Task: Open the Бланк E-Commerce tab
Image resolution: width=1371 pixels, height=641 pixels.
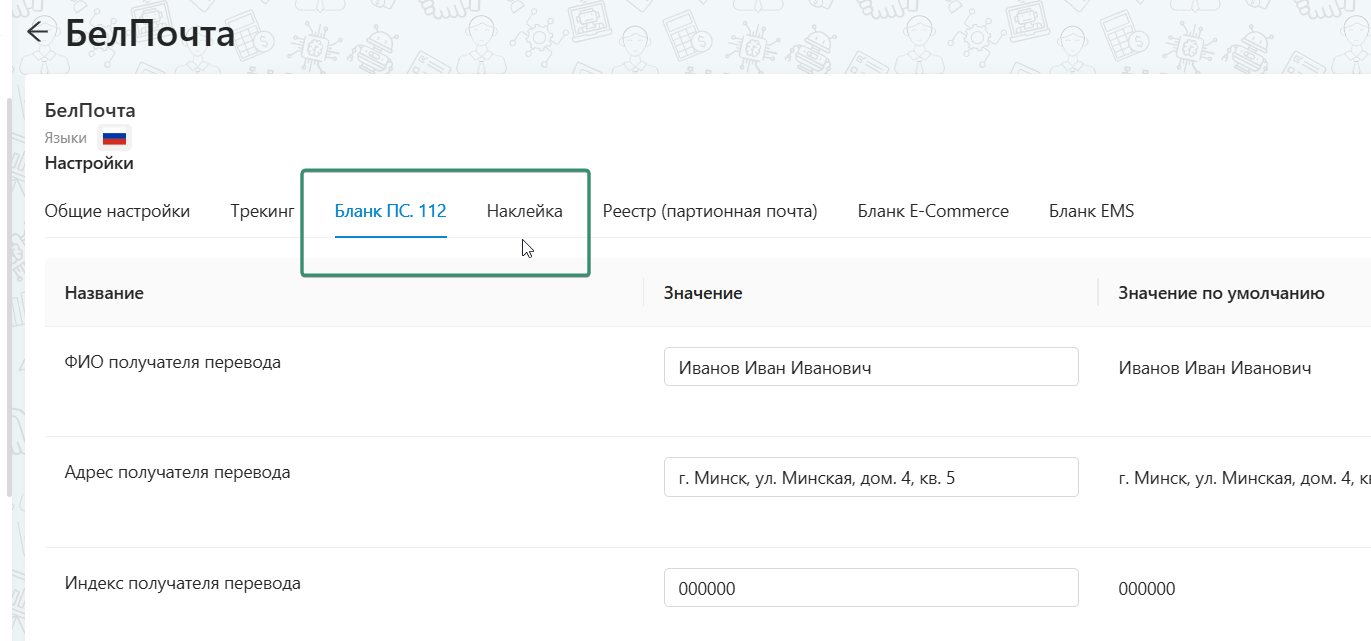Action: pyautogui.click(x=933, y=211)
